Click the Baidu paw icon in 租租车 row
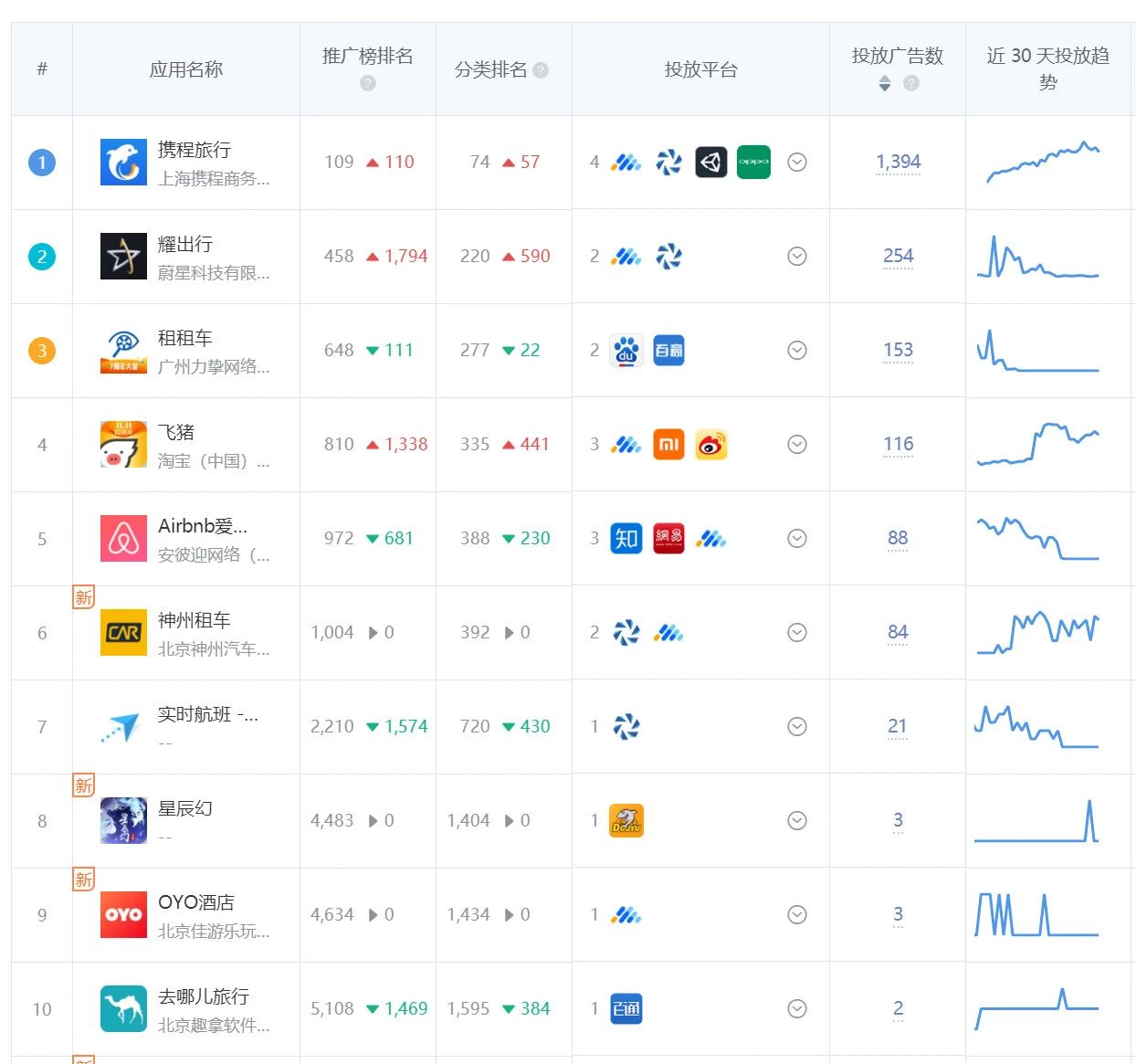Image resolution: width=1136 pixels, height=1064 pixels. 626,350
